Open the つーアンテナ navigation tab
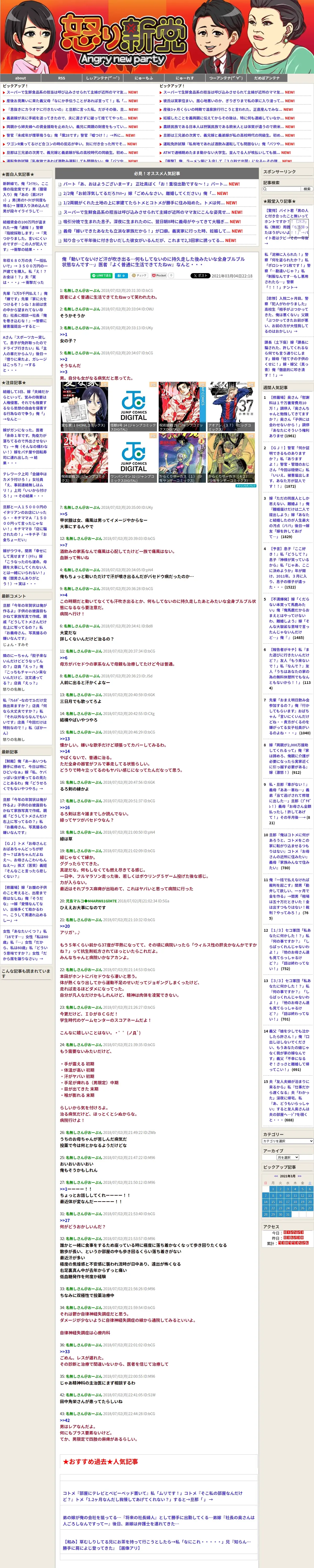Image resolution: width=314 pixels, height=1568 pixels. pyautogui.click(x=226, y=78)
